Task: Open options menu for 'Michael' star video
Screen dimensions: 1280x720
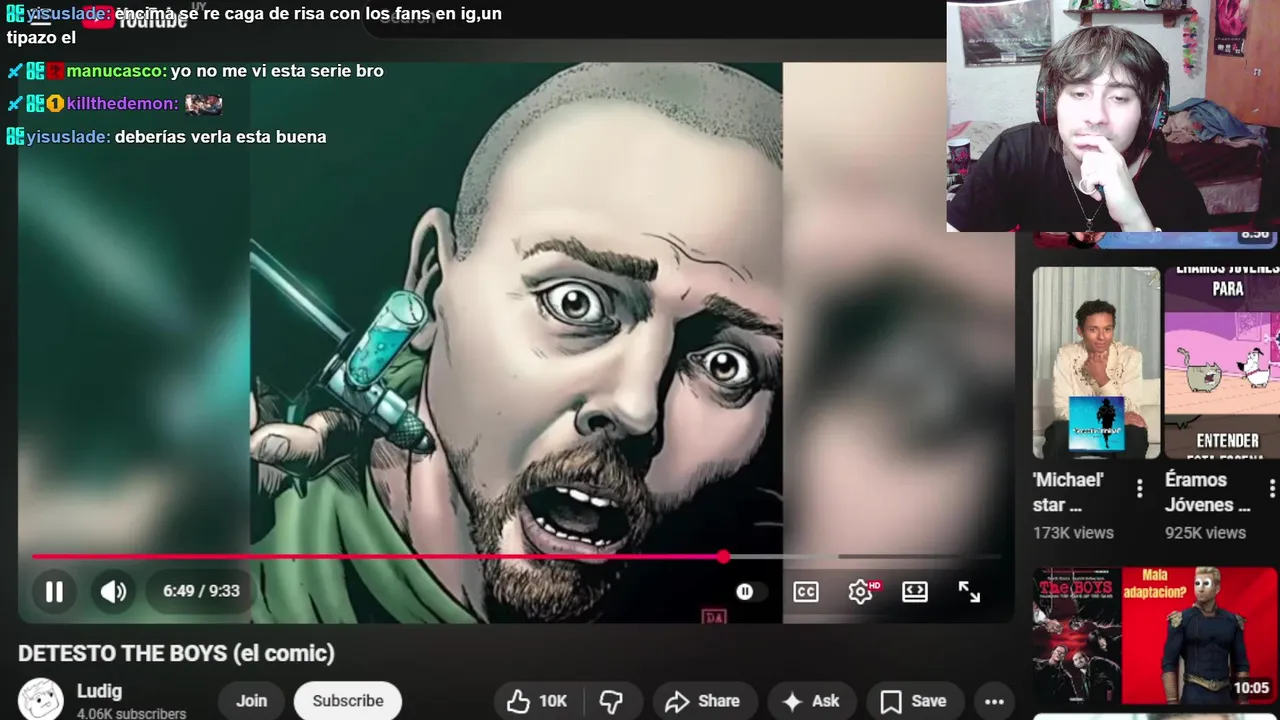Action: [1139, 488]
